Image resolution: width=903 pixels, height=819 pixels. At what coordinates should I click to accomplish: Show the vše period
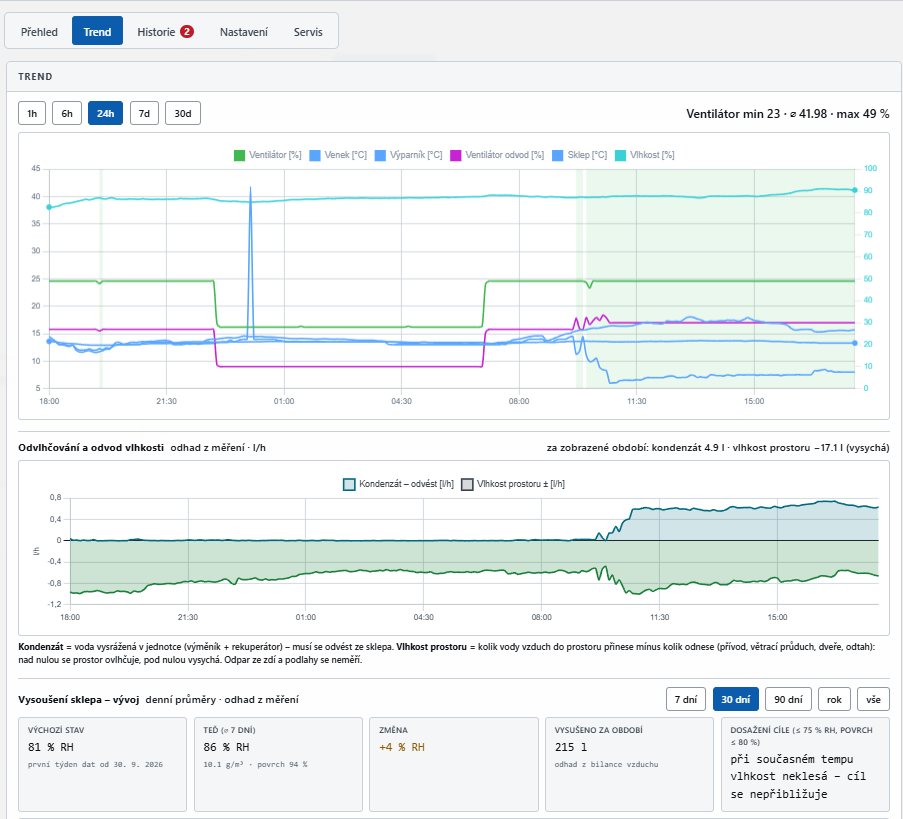click(873, 699)
